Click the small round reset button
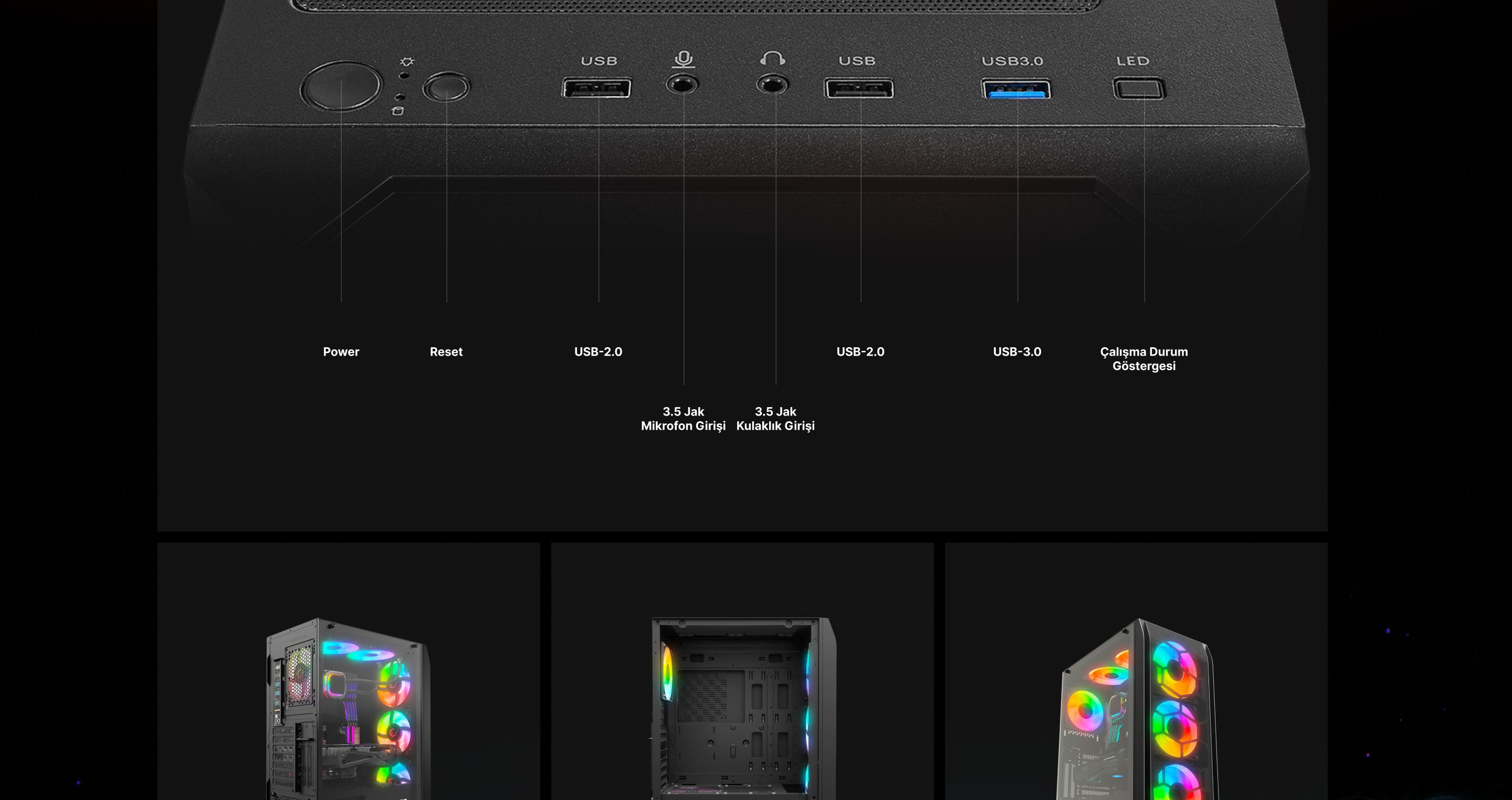Screen dimensions: 1512x800 [x=446, y=88]
